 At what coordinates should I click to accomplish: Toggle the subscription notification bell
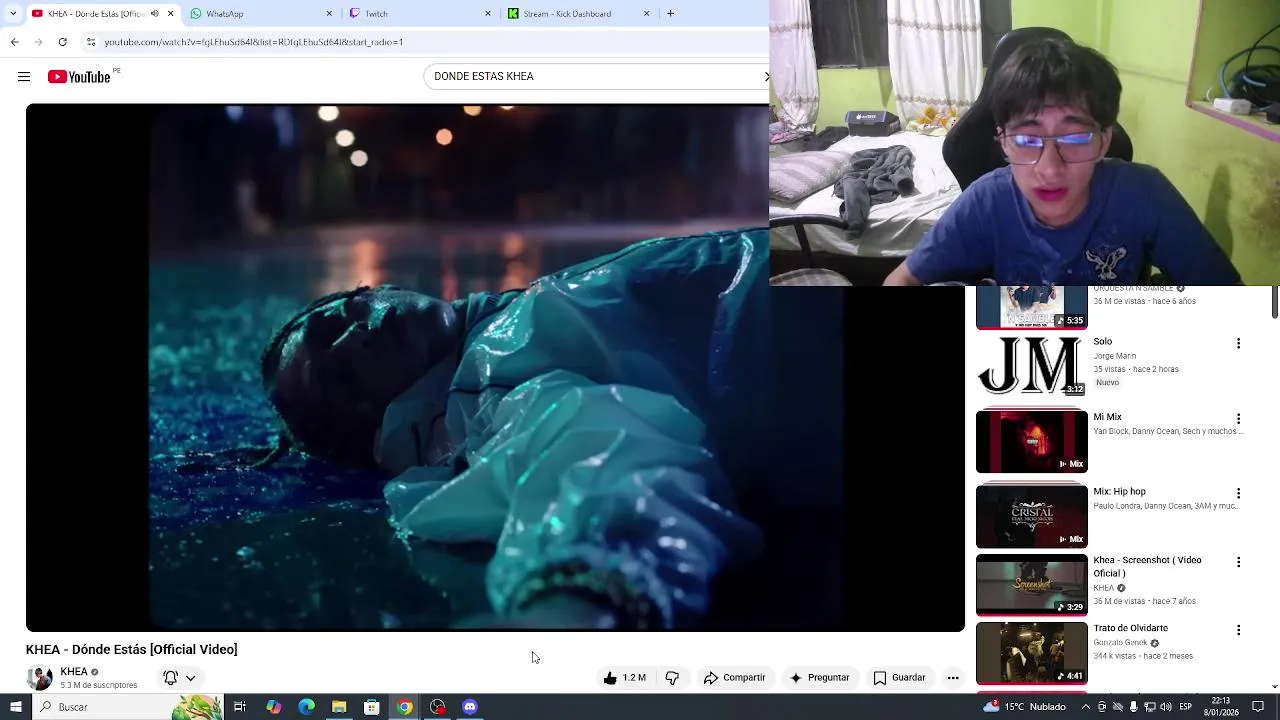pos(171,678)
